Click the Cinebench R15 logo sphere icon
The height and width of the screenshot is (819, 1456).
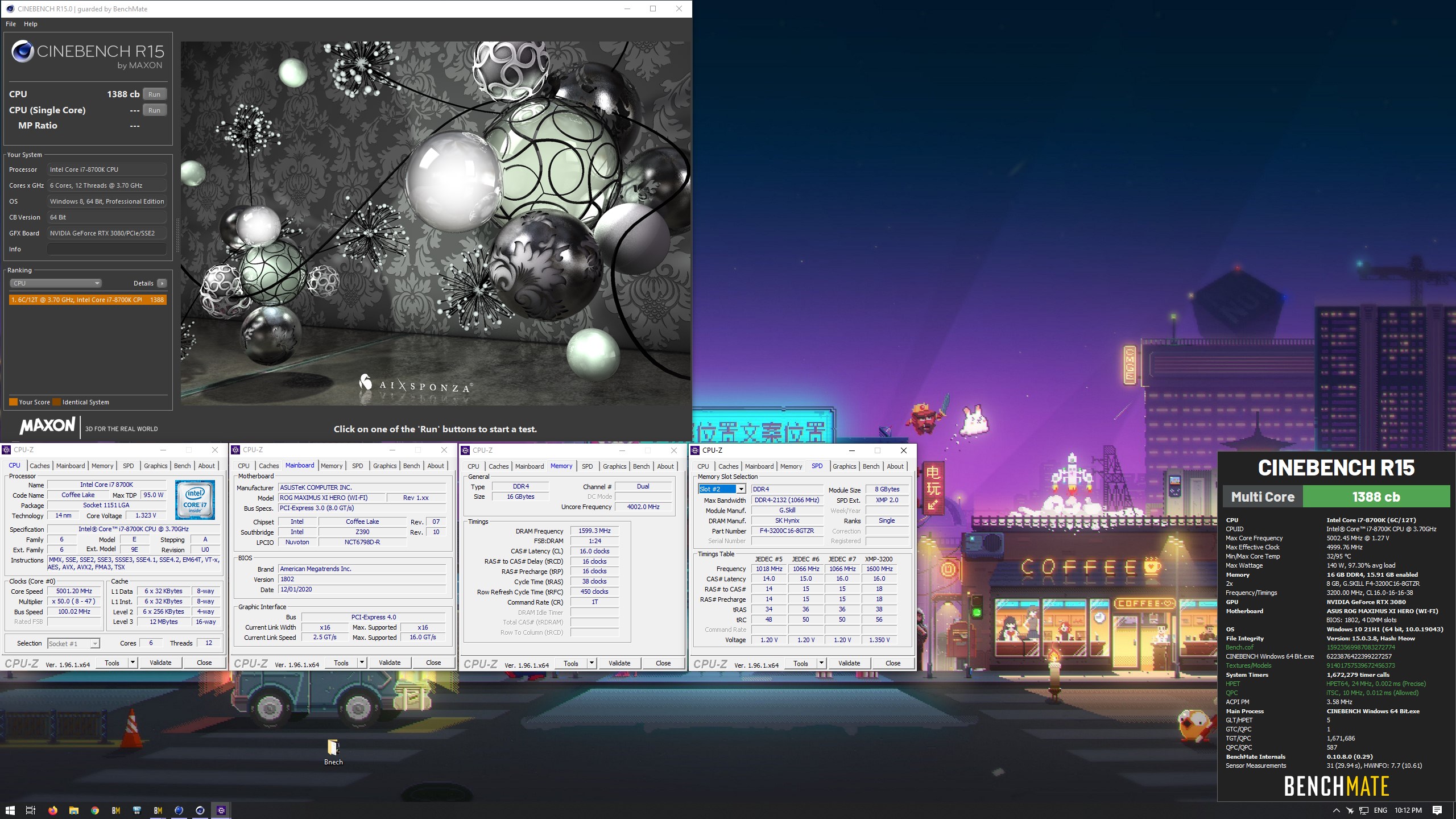pos(23,51)
